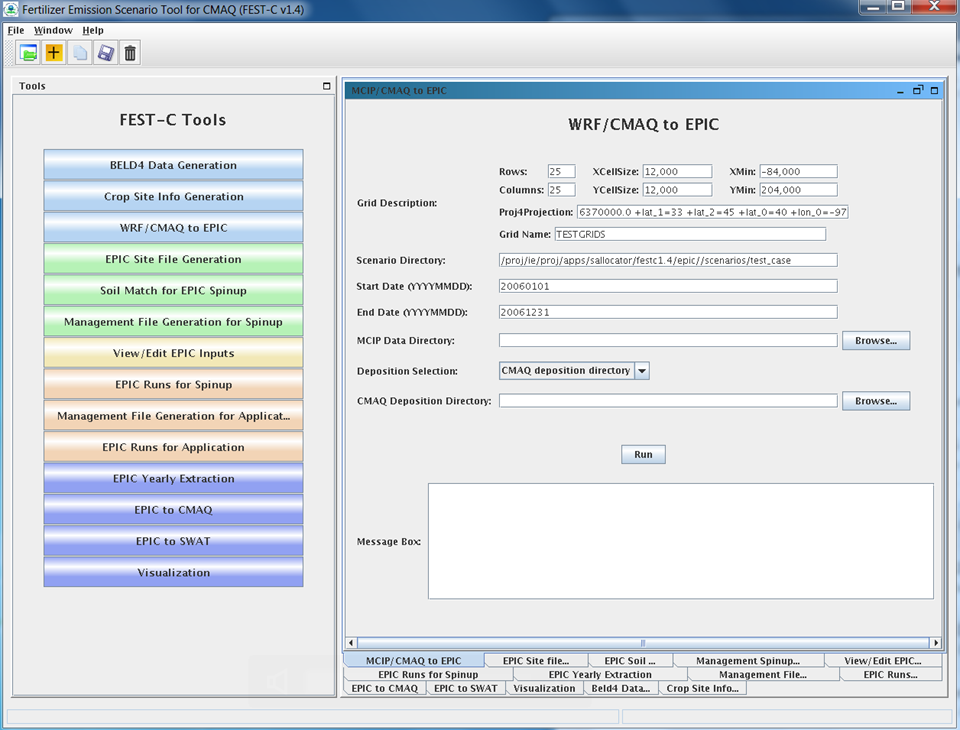
Task: Switch to the Visualization tab
Action: click(x=544, y=688)
